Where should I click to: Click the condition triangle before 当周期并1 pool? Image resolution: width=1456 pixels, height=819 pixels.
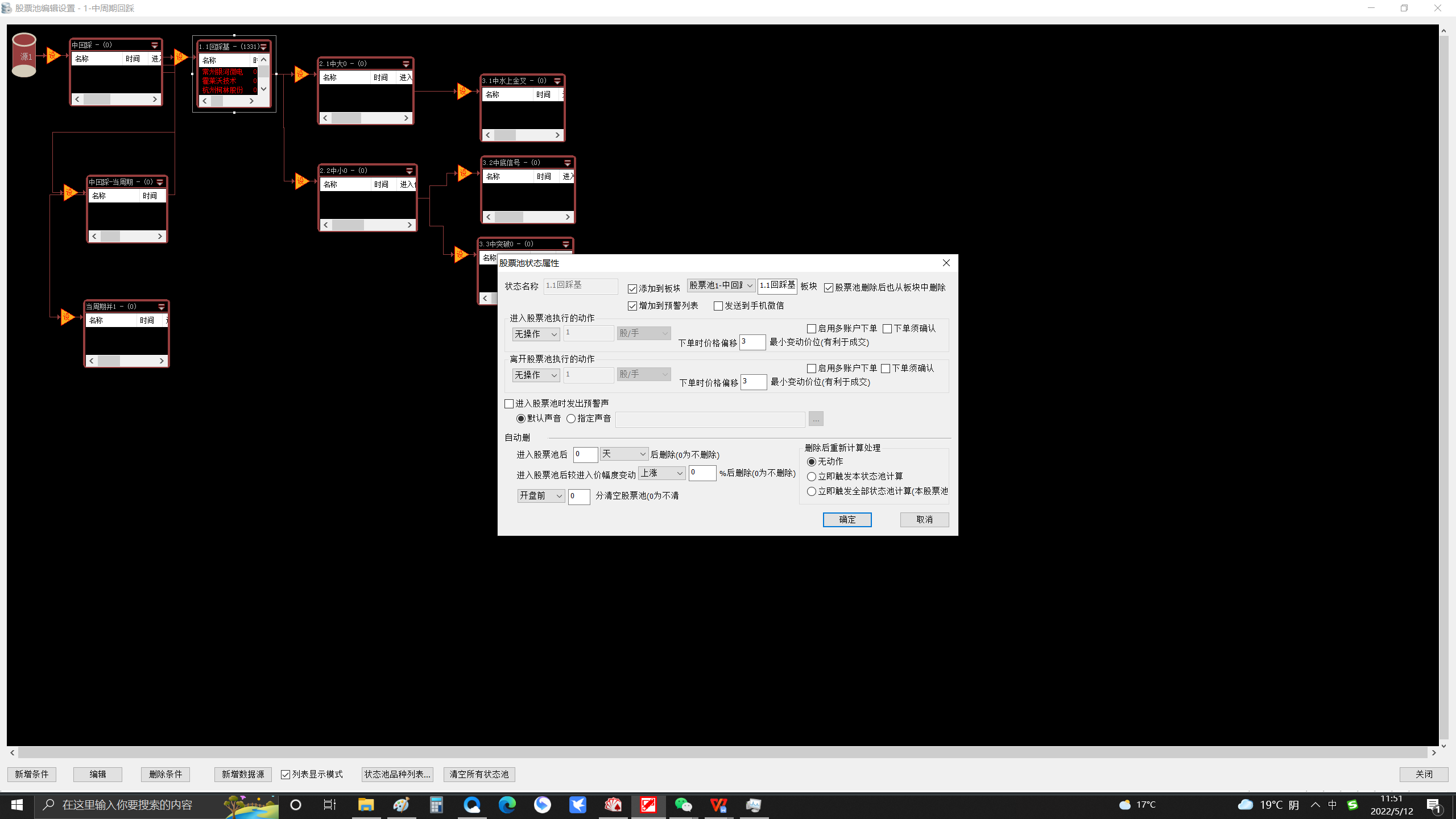(67, 317)
